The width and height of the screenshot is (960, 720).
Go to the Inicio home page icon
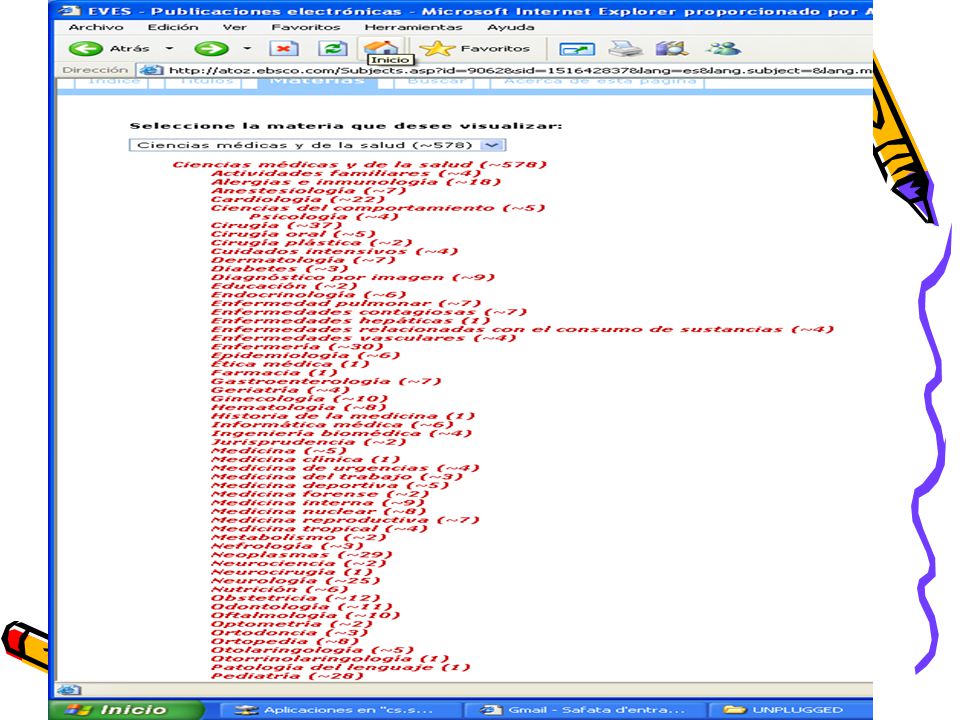click(x=381, y=47)
